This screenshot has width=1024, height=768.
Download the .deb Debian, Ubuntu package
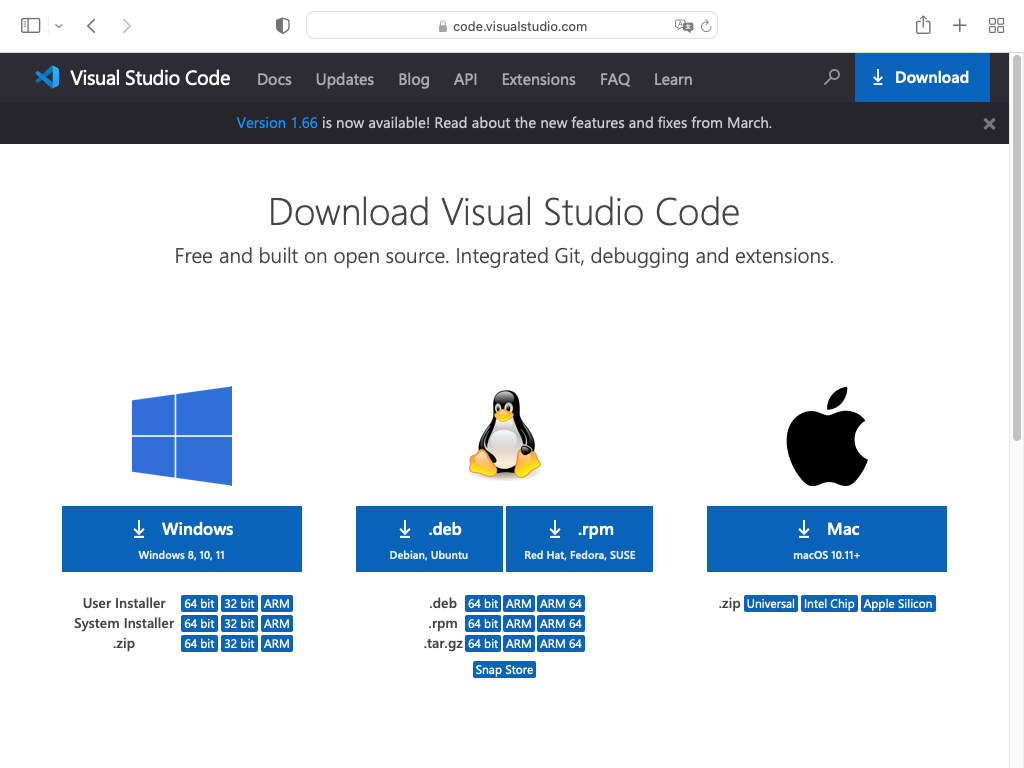click(429, 539)
